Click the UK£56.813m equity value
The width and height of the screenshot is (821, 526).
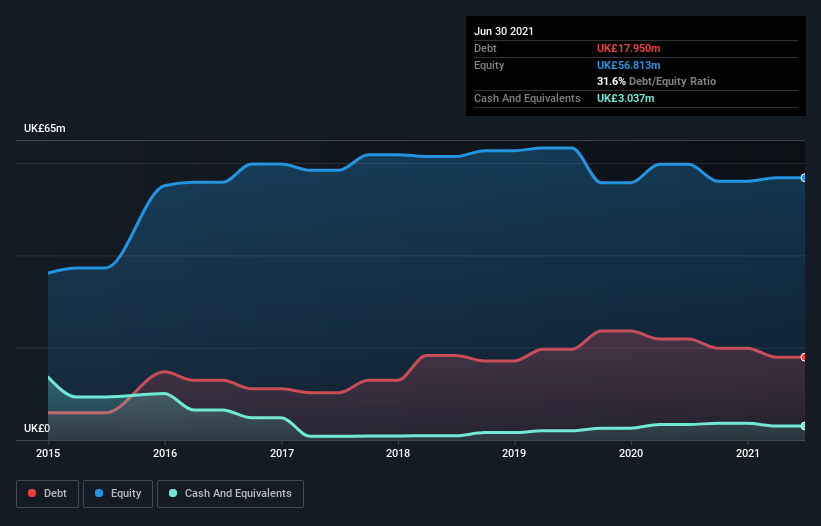click(628, 65)
